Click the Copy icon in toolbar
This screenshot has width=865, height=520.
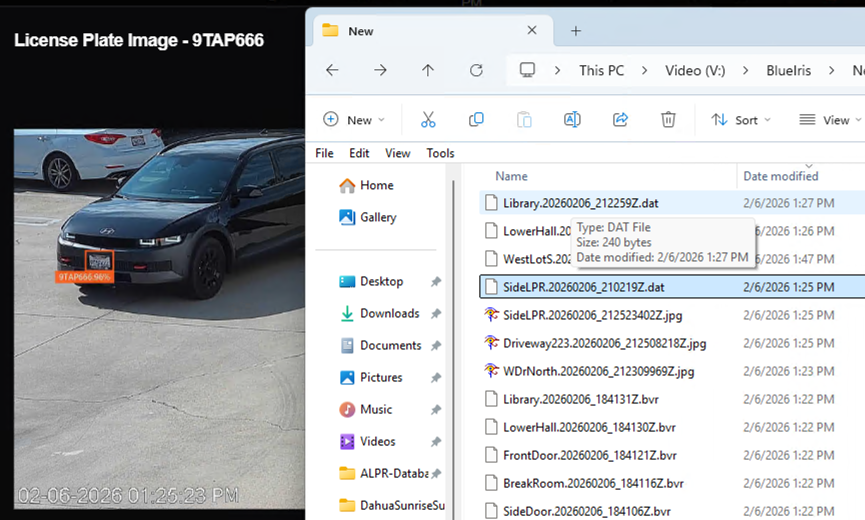pos(476,120)
